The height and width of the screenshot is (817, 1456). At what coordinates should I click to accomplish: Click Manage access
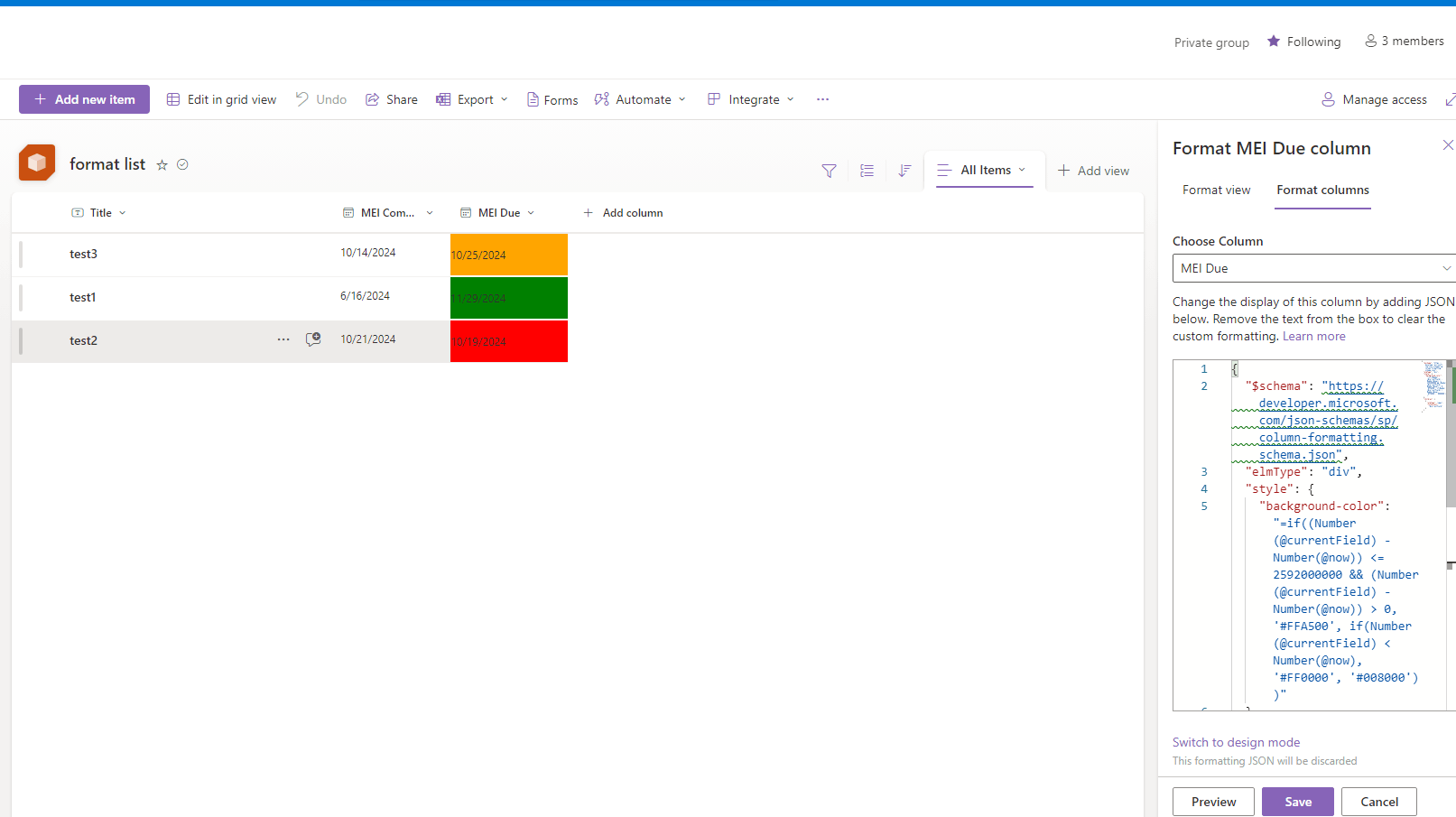(x=1375, y=99)
